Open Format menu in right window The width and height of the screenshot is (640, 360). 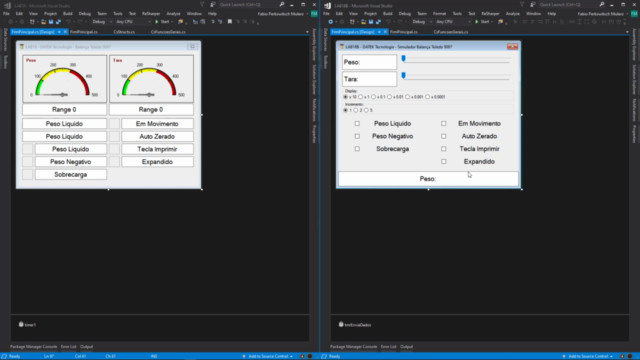[x=439, y=13]
